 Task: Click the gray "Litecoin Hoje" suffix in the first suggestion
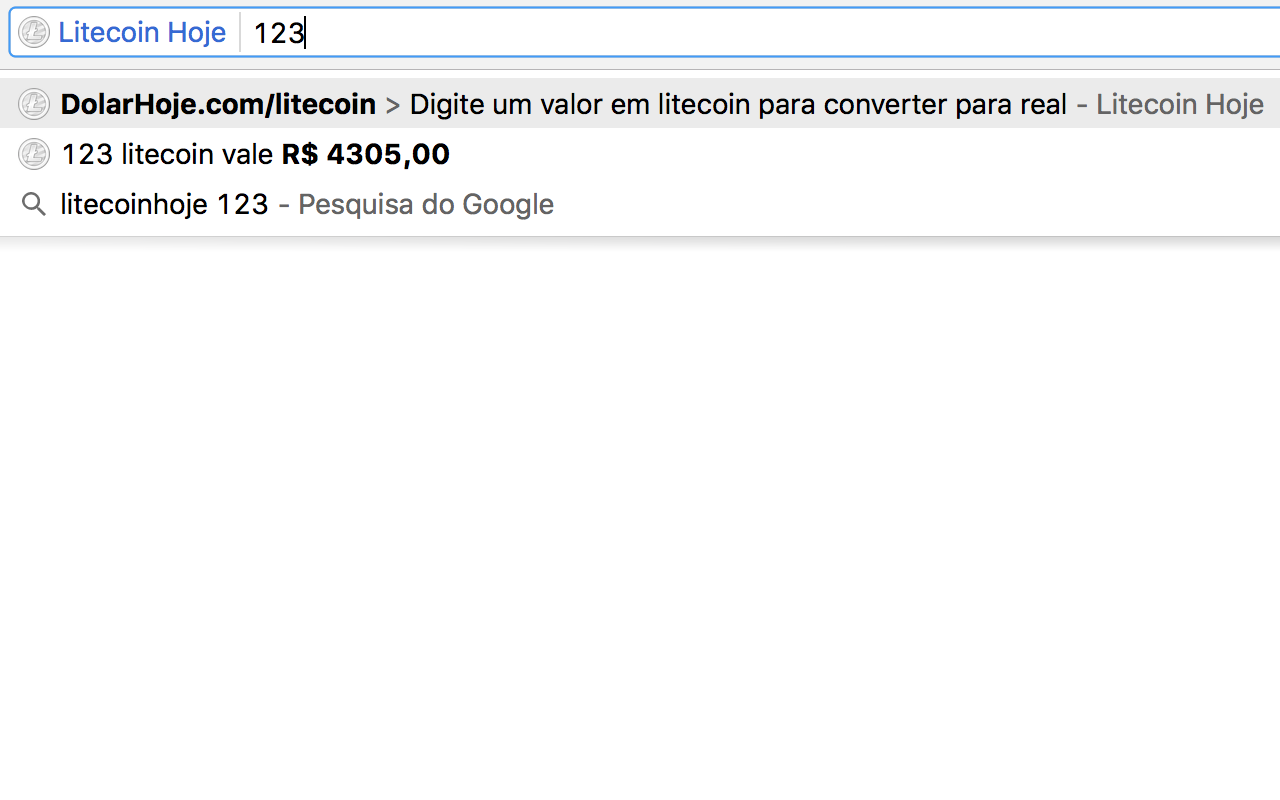coord(1180,104)
